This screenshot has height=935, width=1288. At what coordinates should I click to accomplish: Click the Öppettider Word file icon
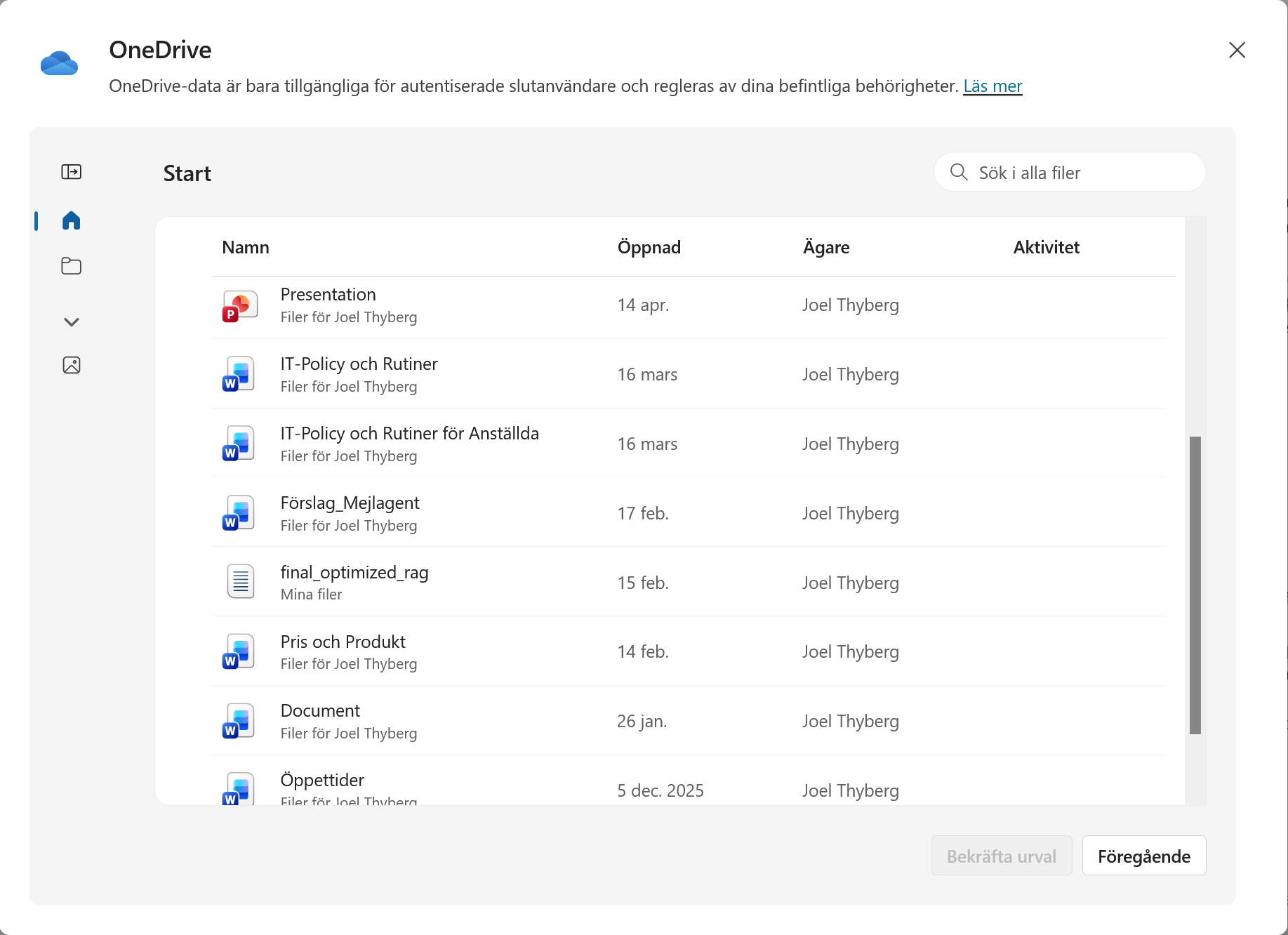pyautogui.click(x=239, y=789)
